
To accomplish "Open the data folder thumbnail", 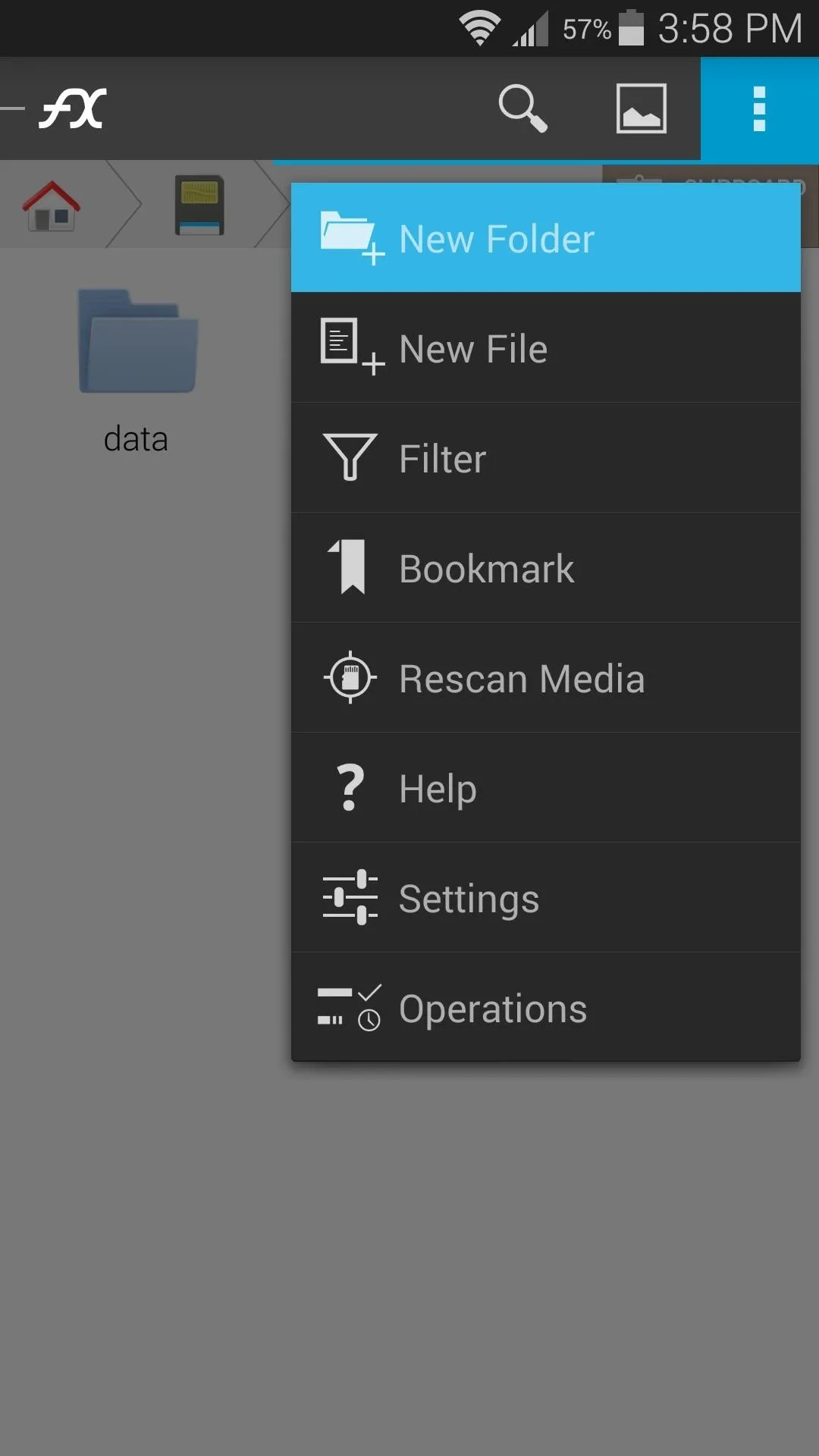I will point(137,340).
